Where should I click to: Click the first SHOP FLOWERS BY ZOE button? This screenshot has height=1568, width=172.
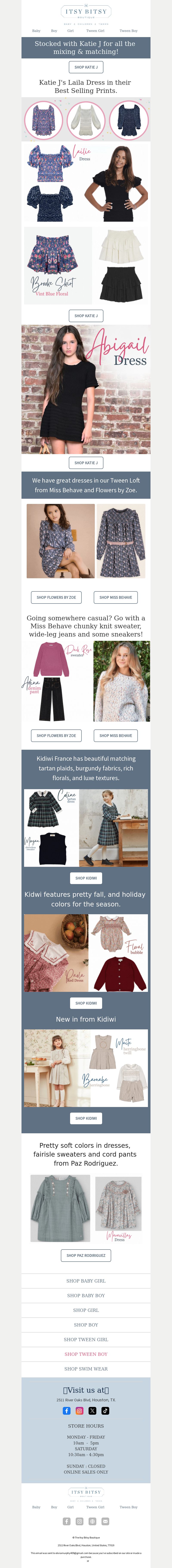[x=56, y=597]
